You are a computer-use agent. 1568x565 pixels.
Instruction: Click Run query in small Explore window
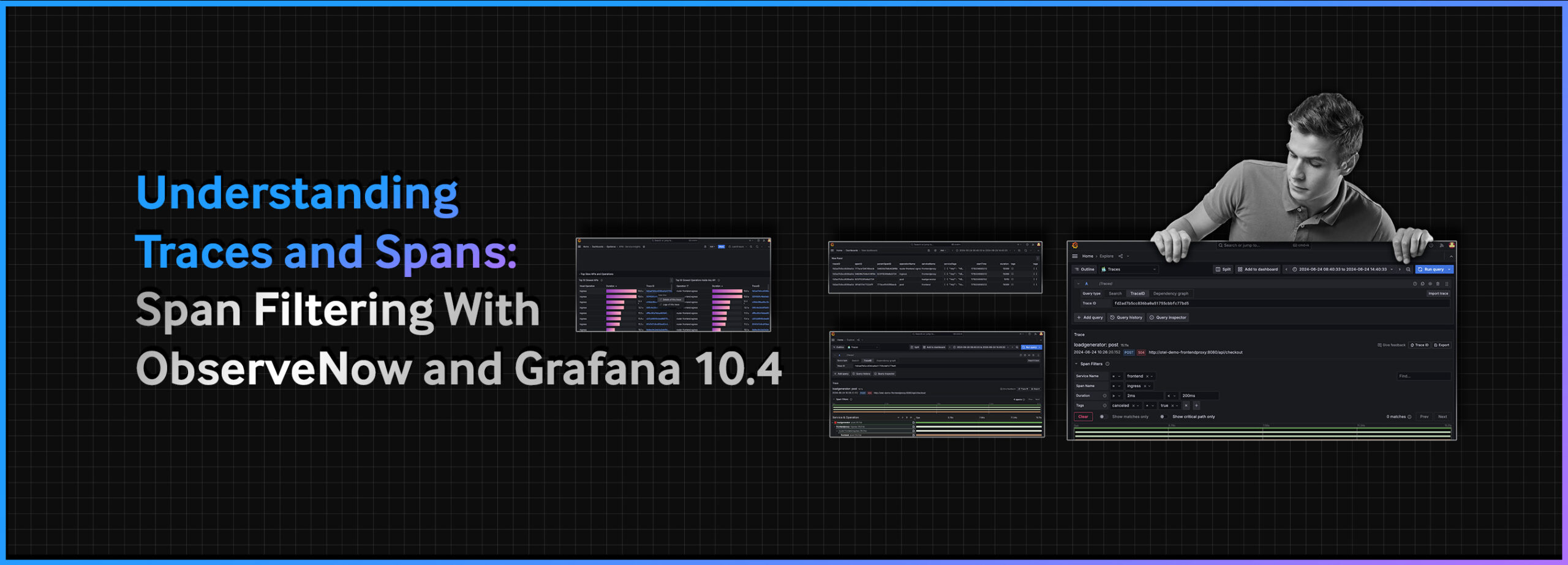click(1030, 347)
